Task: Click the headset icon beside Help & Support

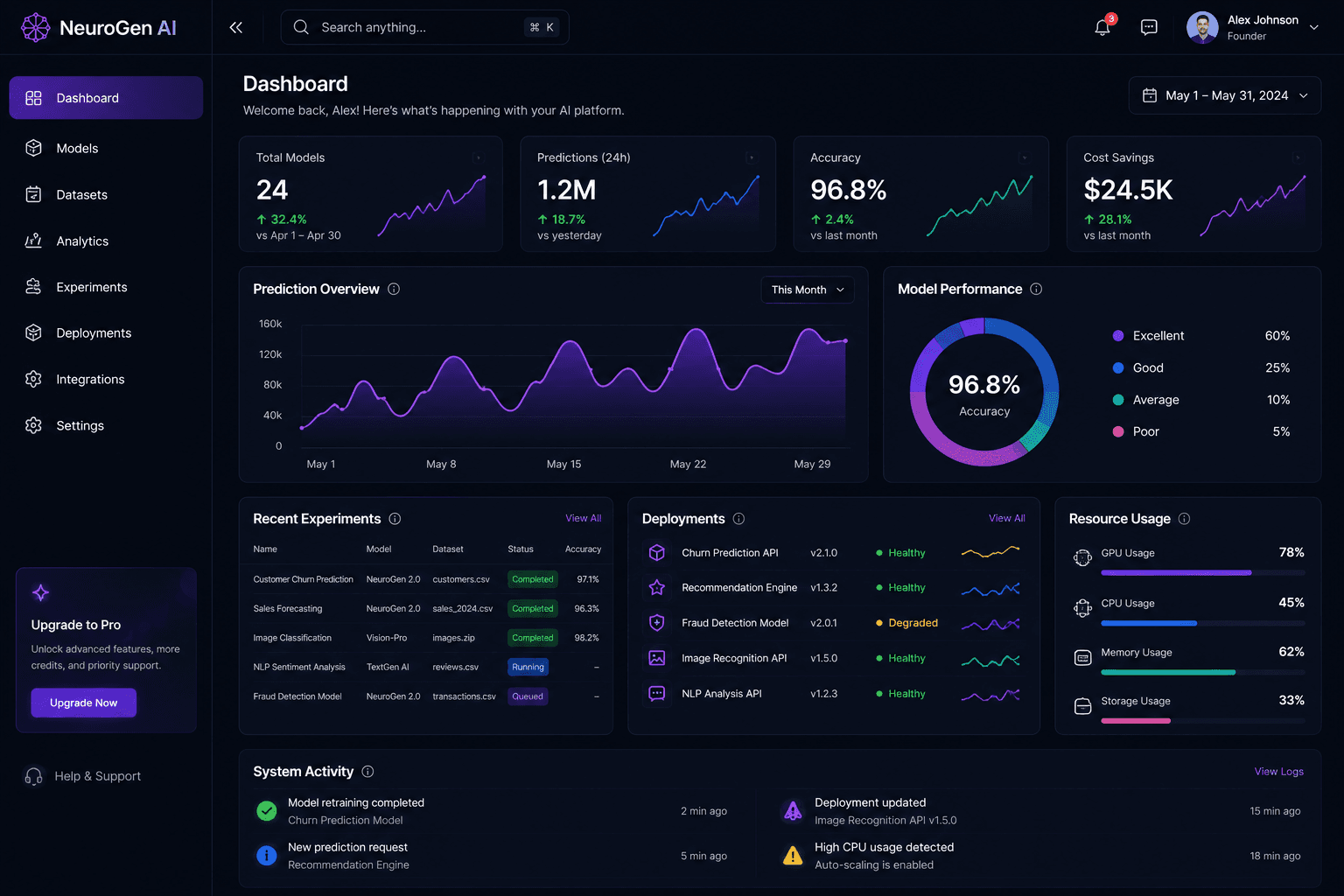Action: click(x=33, y=776)
